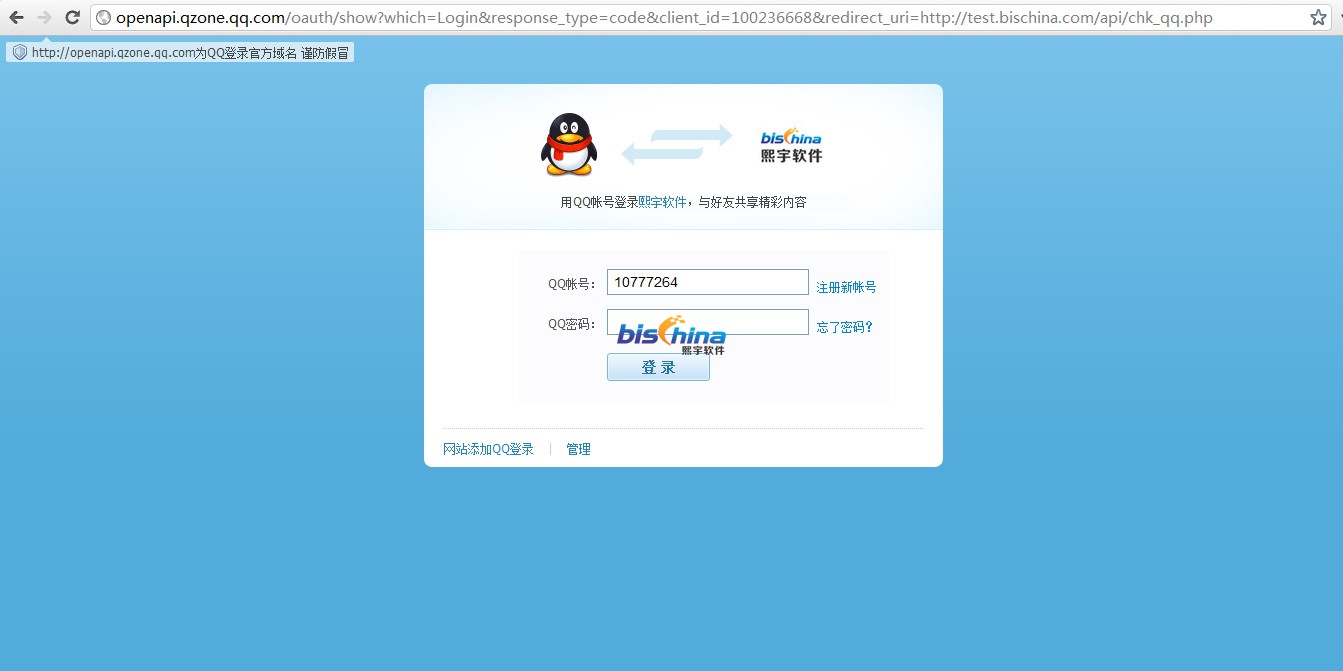Viewport: 1343px width, 671px height.
Task: Click the shield icon in the domain notice
Action: [20, 53]
